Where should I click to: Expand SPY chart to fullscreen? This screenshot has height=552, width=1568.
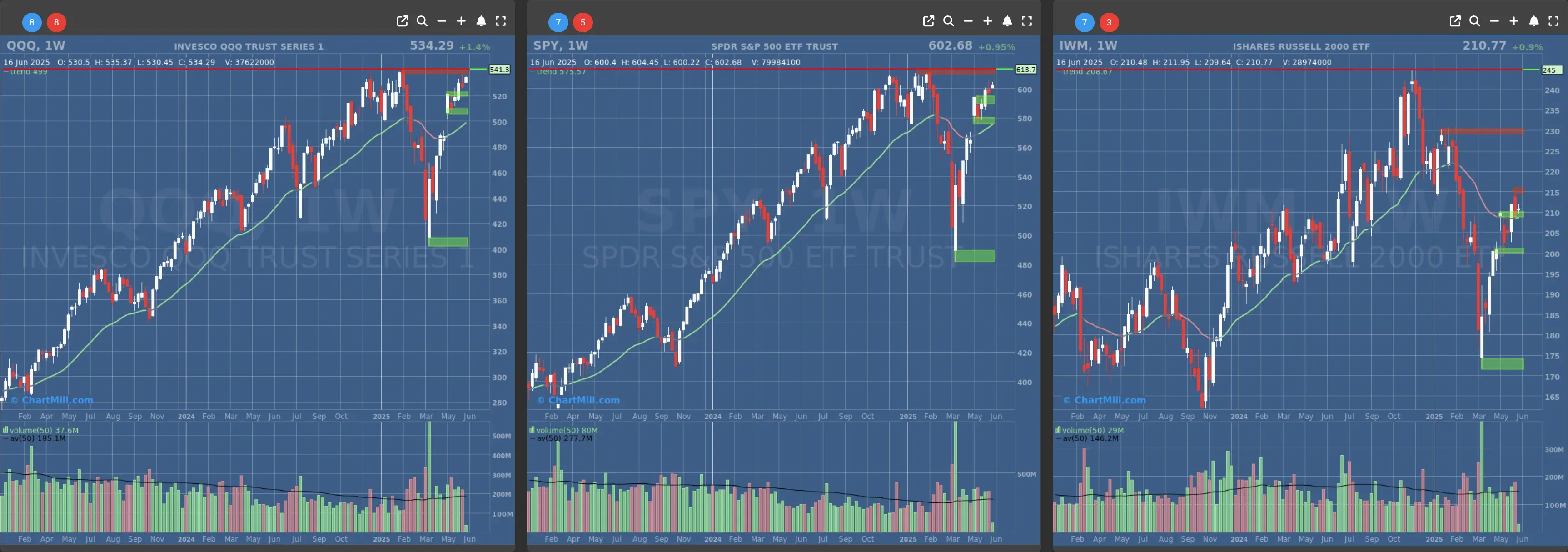pyautogui.click(x=1027, y=21)
